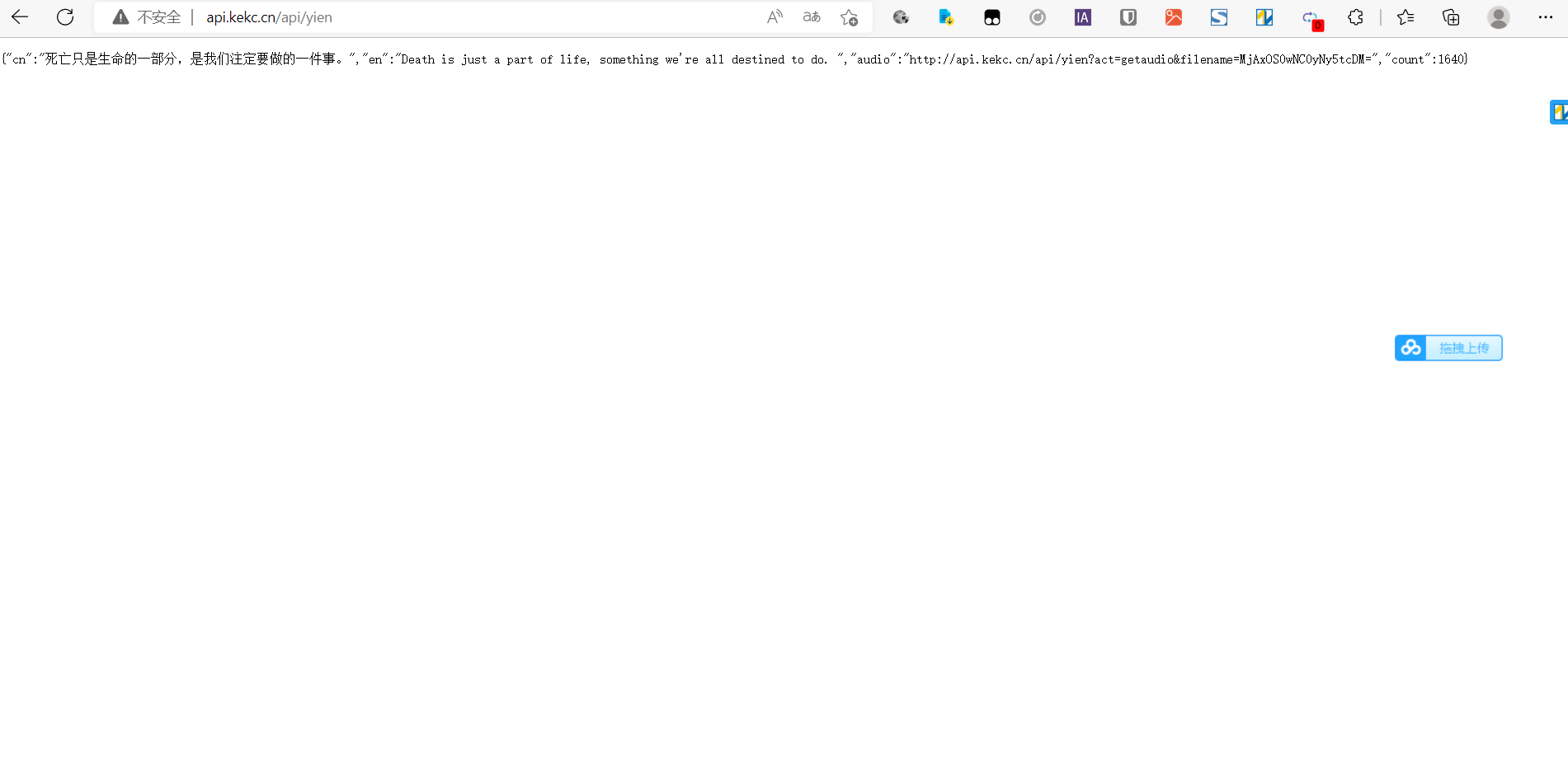Open the purple IA extension
This screenshot has height=770, width=1568.
pos(1082,17)
